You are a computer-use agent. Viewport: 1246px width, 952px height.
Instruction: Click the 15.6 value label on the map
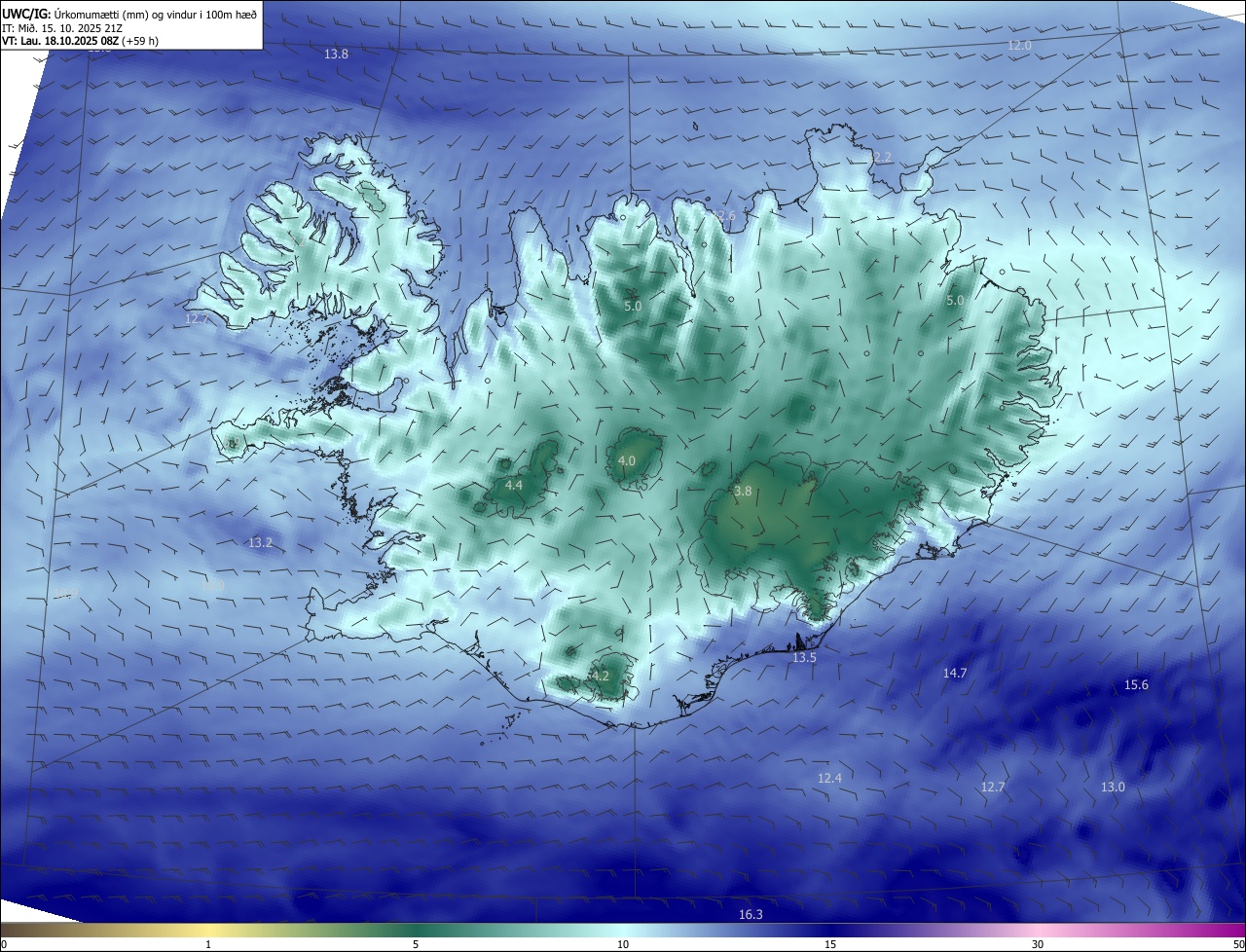pyautogui.click(x=1136, y=685)
